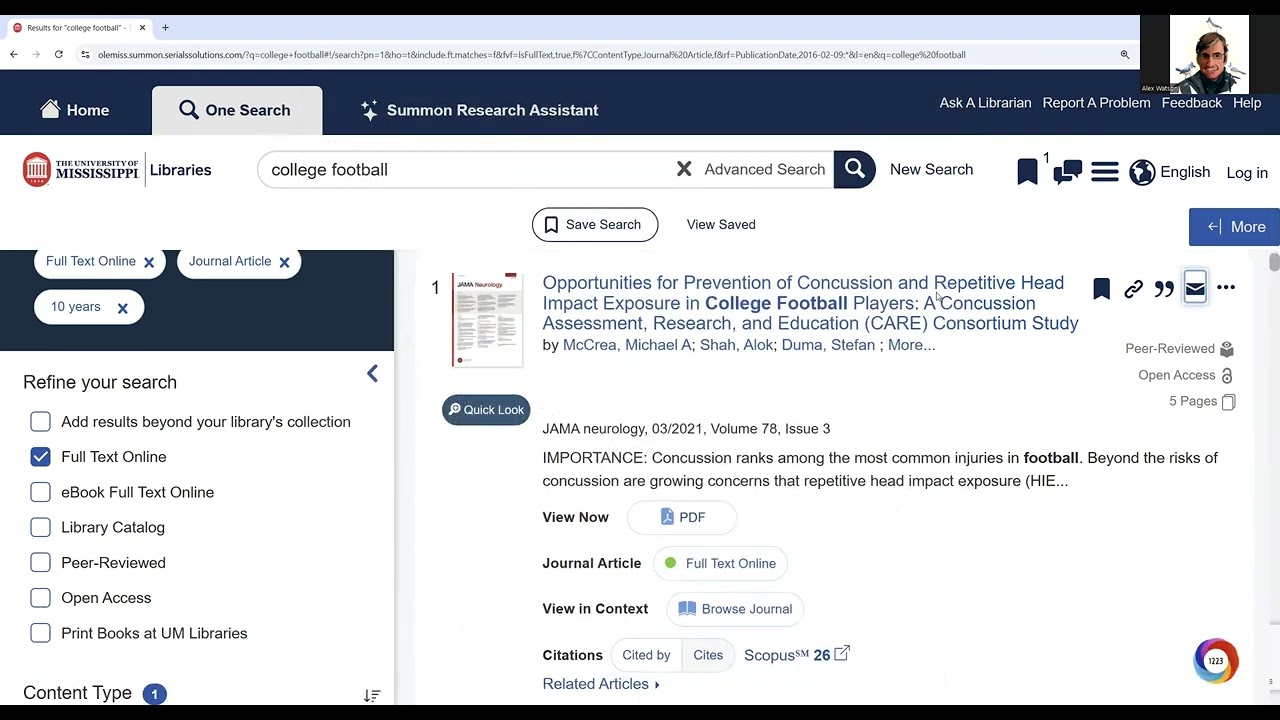Open Ask A Librarian link
1280x720 pixels.
click(985, 103)
